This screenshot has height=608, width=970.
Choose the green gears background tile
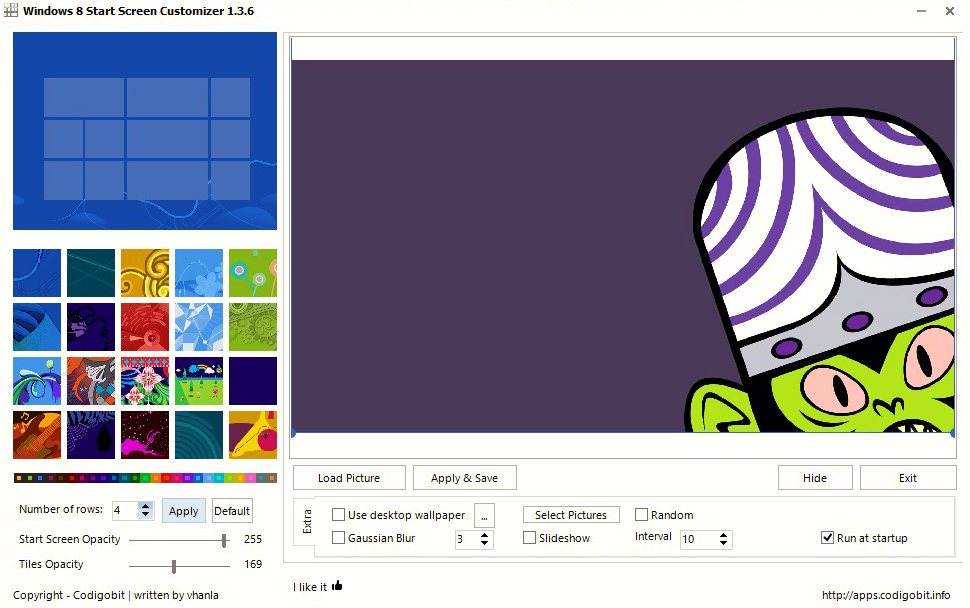253,327
